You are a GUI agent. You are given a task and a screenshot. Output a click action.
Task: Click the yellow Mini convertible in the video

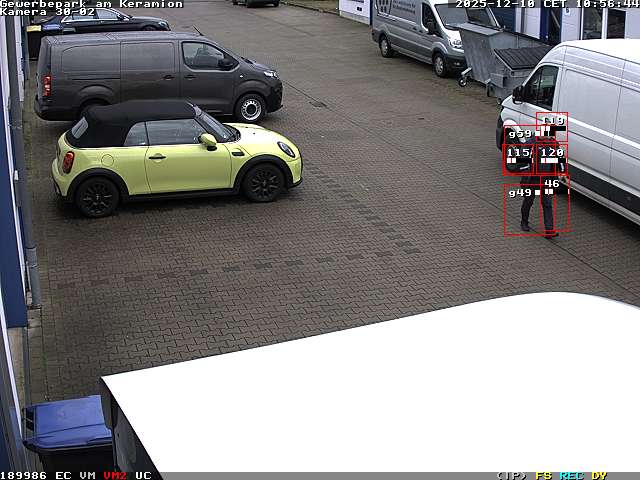click(175, 157)
